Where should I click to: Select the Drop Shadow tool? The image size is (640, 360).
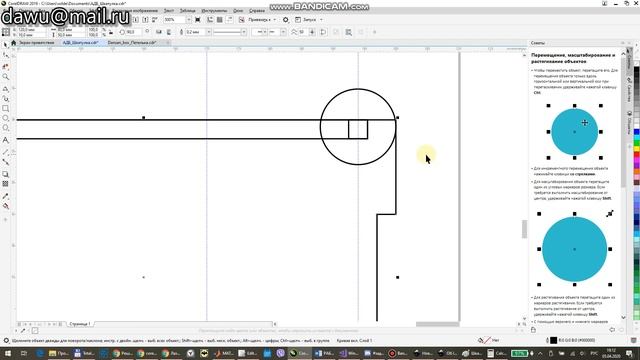click(x=5, y=174)
